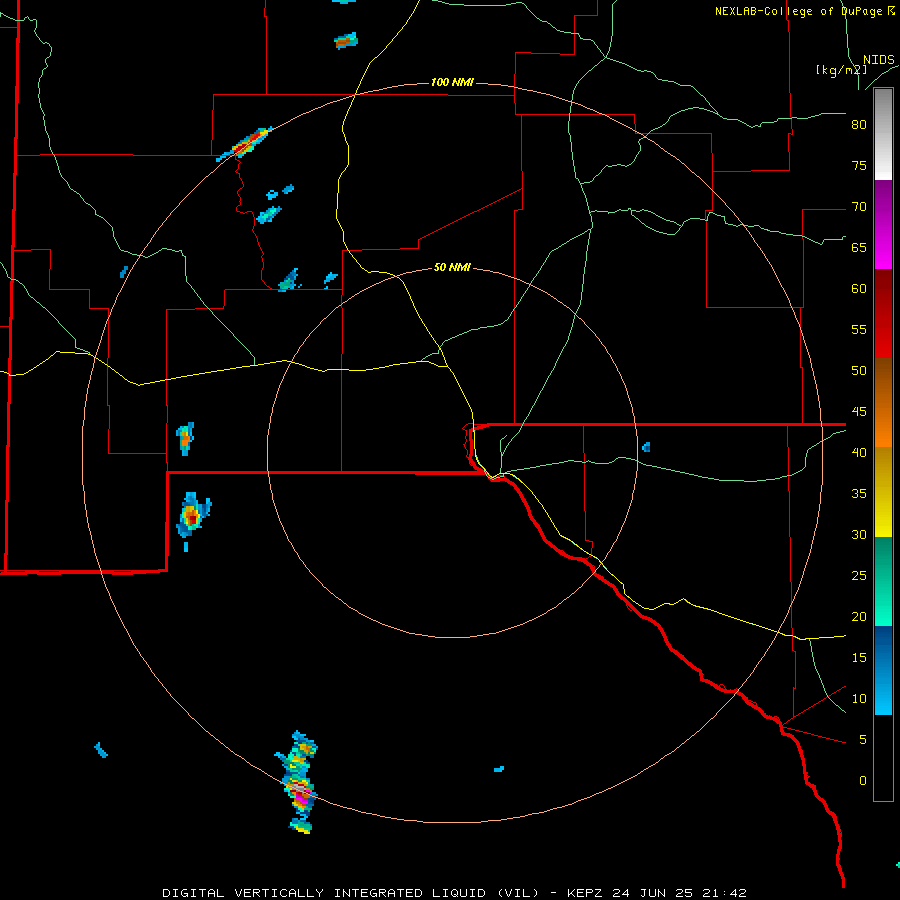Screen dimensions: 900x900
Task: Click the large magenta-core storm cell at bottom
Action: [298, 782]
